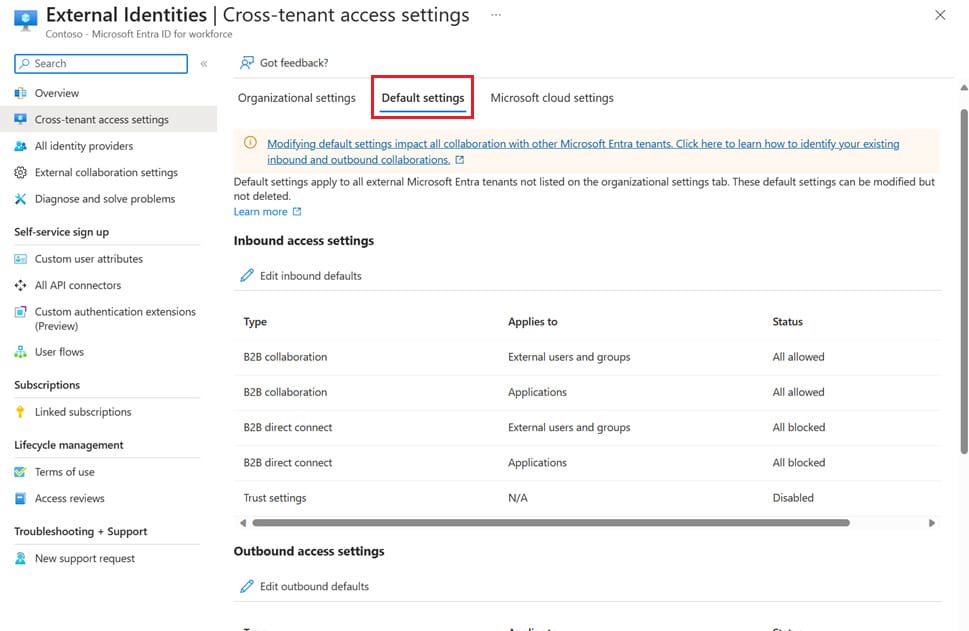Click the Got feedback? button

point(284,62)
